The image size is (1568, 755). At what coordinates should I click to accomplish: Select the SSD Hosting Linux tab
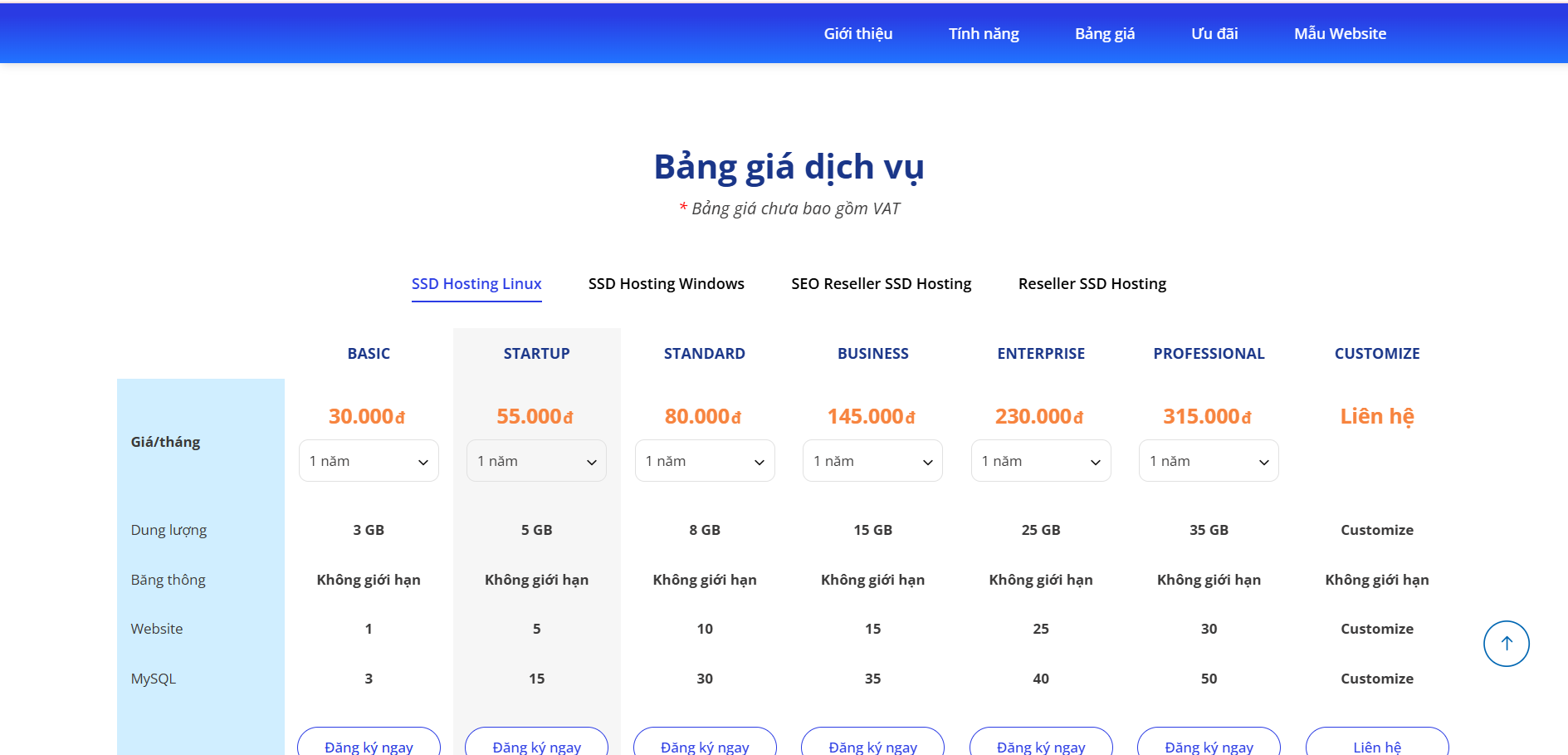click(476, 284)
